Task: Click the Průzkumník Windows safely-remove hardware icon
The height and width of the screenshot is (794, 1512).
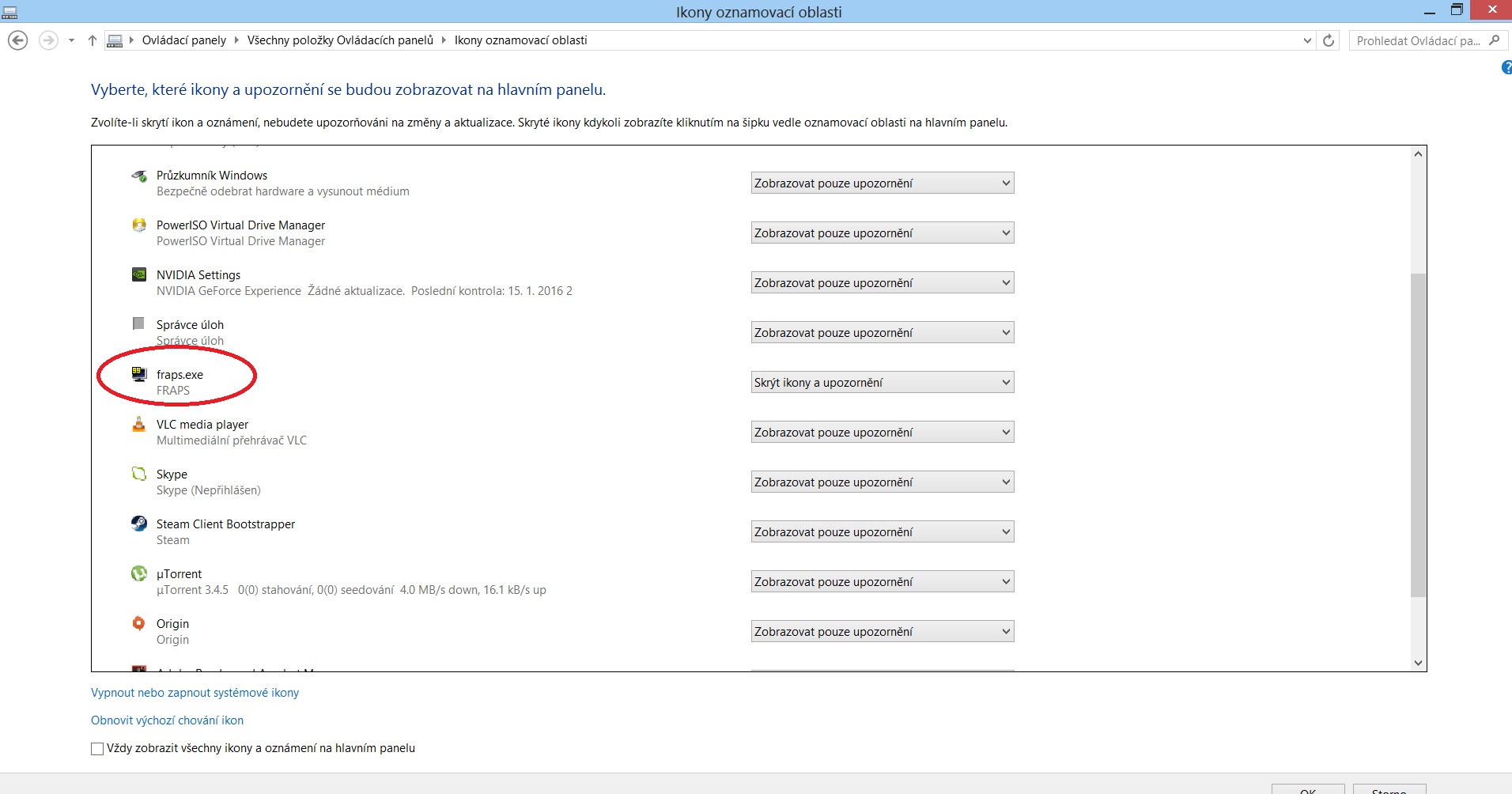Action: (139, 176)
